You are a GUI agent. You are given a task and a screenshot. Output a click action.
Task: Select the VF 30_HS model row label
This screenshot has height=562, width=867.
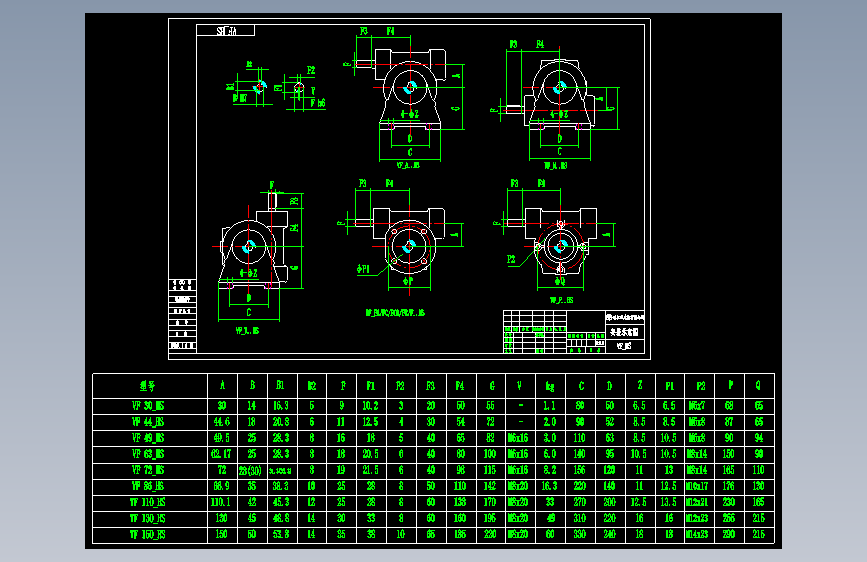tap(148, 406)
